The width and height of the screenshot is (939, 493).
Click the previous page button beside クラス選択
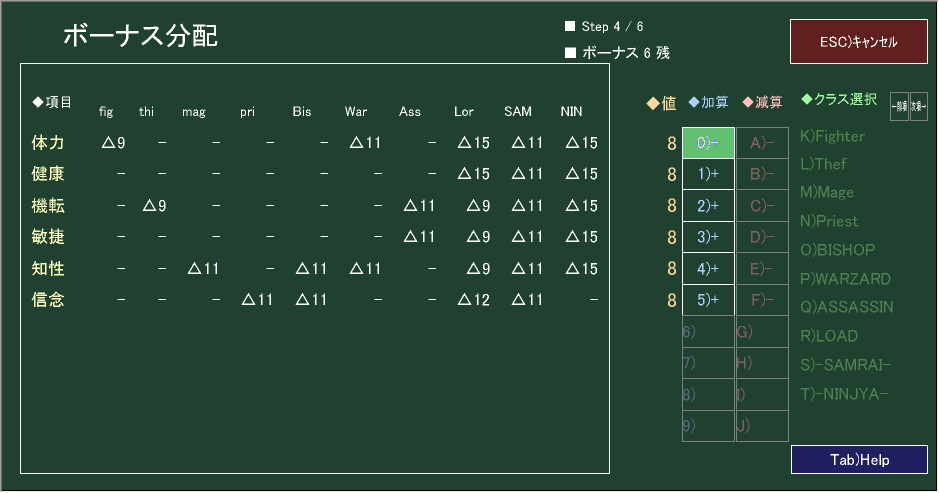coord(899,106)
